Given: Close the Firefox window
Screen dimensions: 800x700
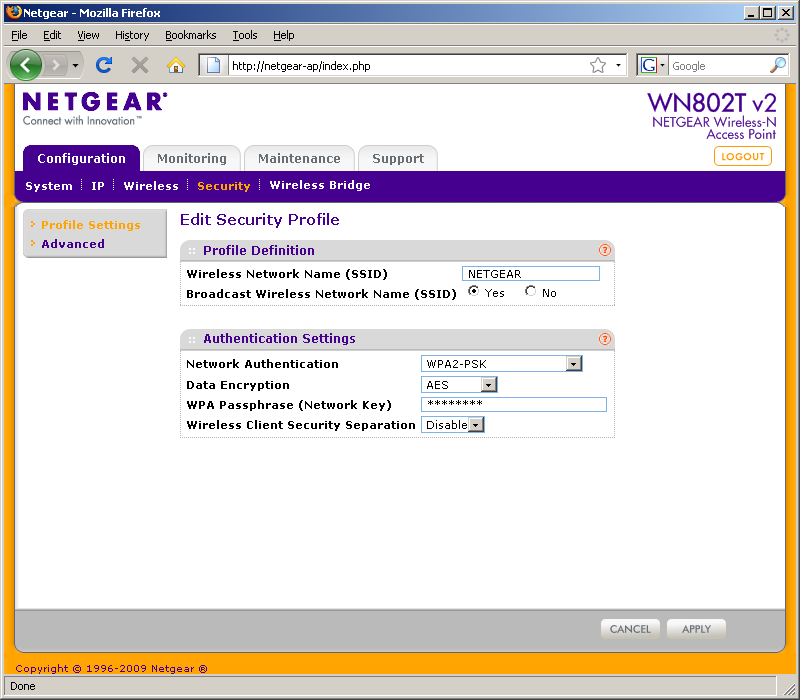Looking at the screenshot, I should [786, 13].
